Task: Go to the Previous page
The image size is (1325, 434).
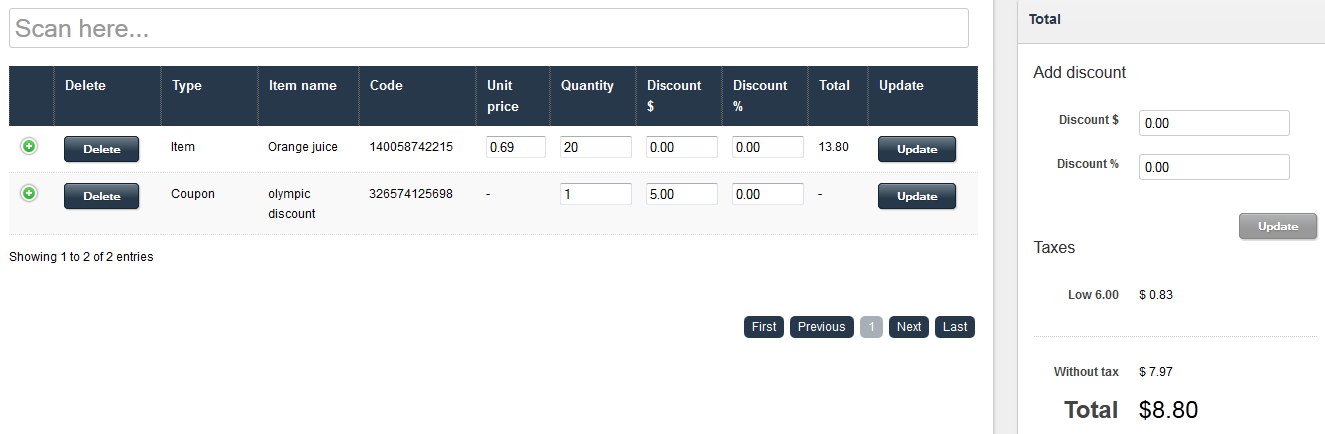Action: (x=821, y=327)
